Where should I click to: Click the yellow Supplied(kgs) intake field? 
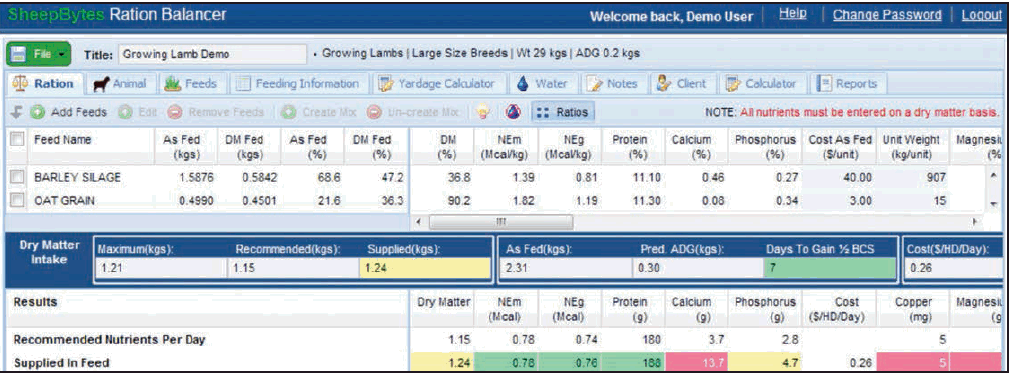[x=425, y=268]
